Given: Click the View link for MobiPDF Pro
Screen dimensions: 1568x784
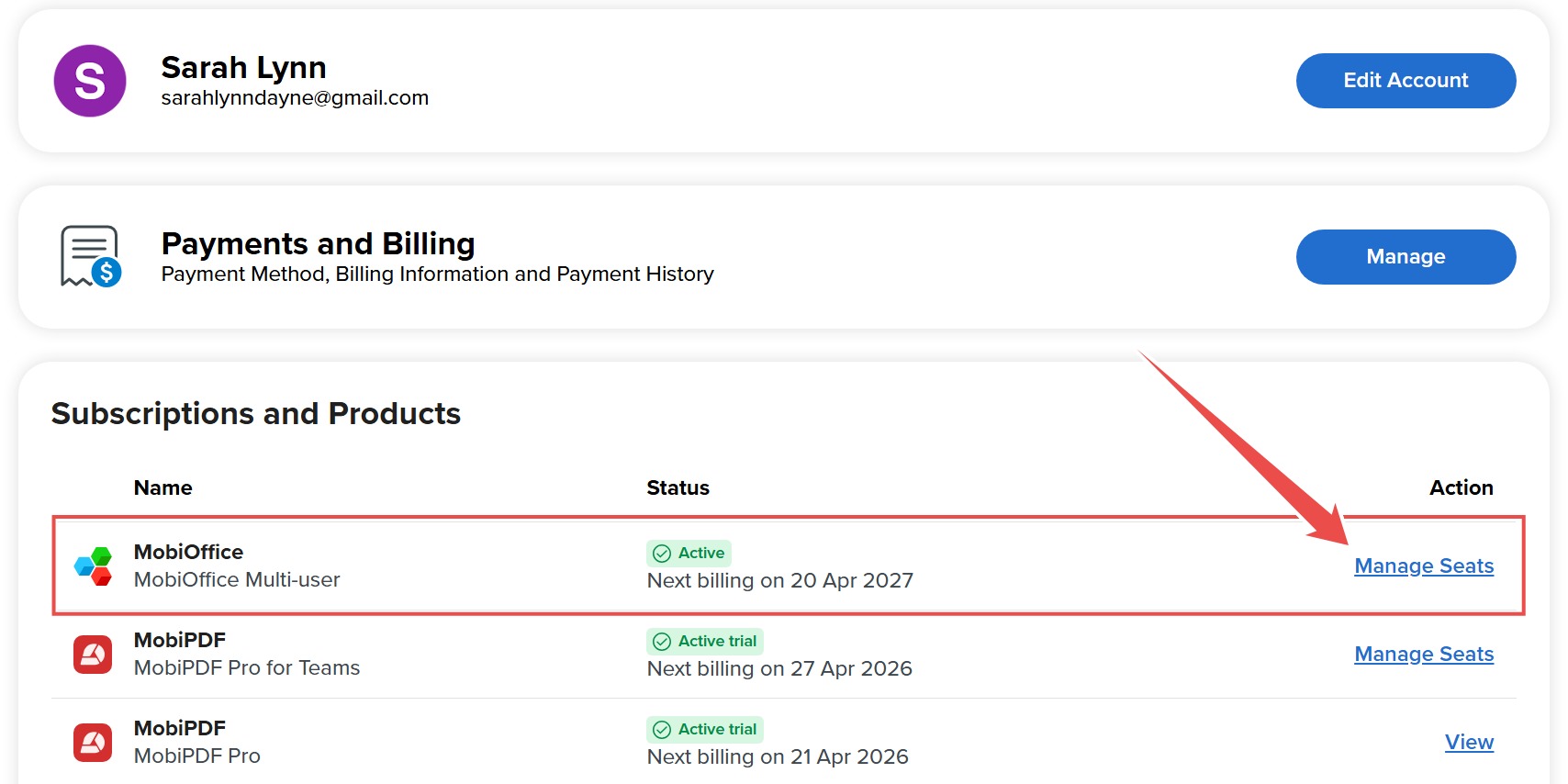Looking at the screenshot, I should tap(1469, 742).
